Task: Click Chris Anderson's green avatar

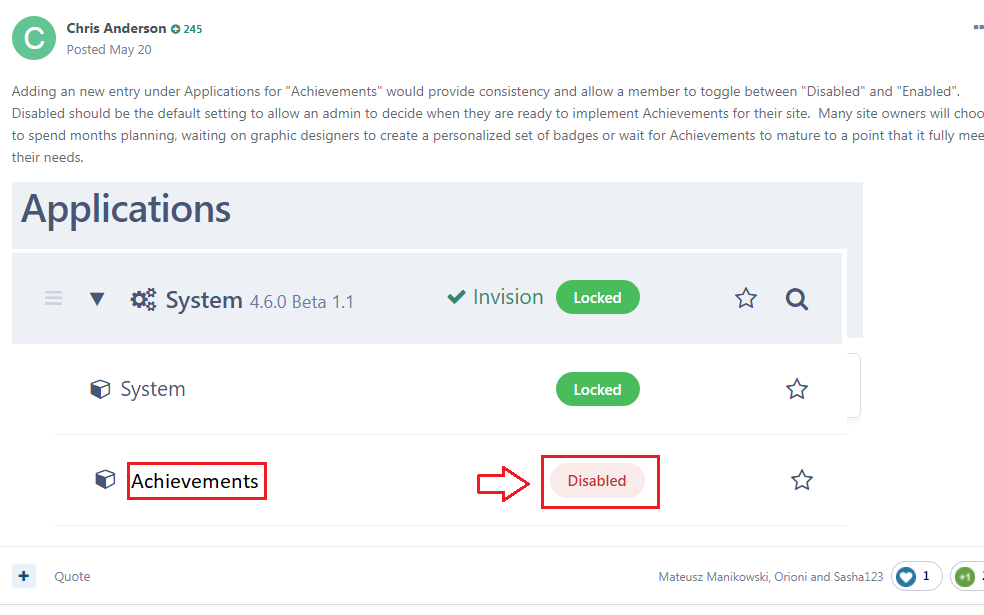Action: (34, 38)
